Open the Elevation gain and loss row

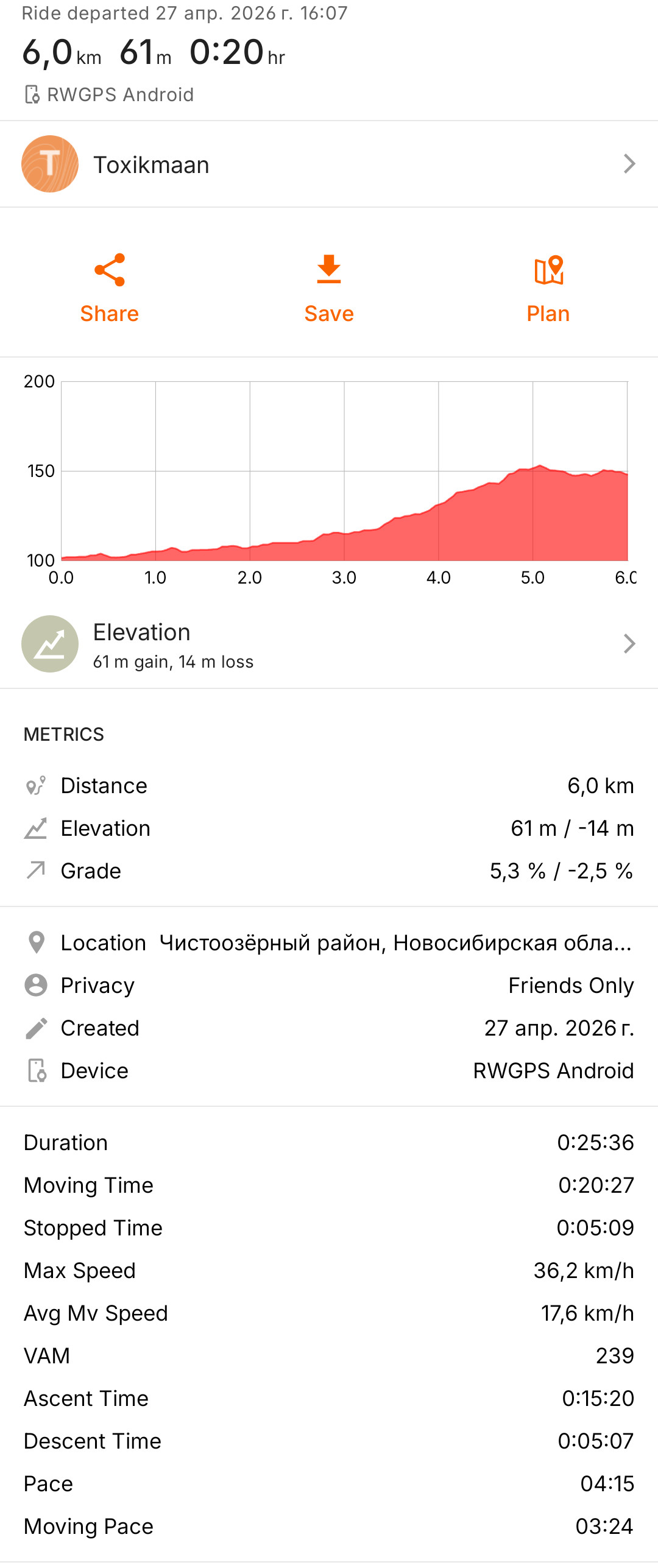pyautogui.click(x=329, y=644)
